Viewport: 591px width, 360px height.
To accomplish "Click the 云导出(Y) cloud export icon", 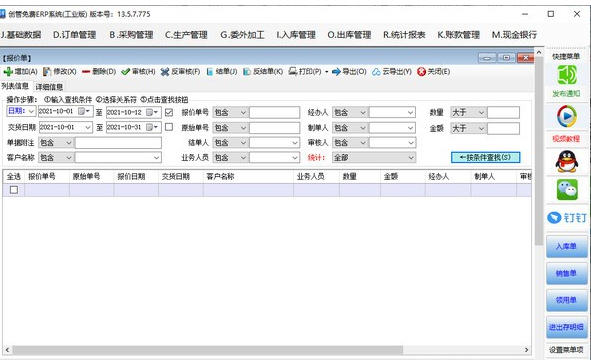I will click(376, 72).
